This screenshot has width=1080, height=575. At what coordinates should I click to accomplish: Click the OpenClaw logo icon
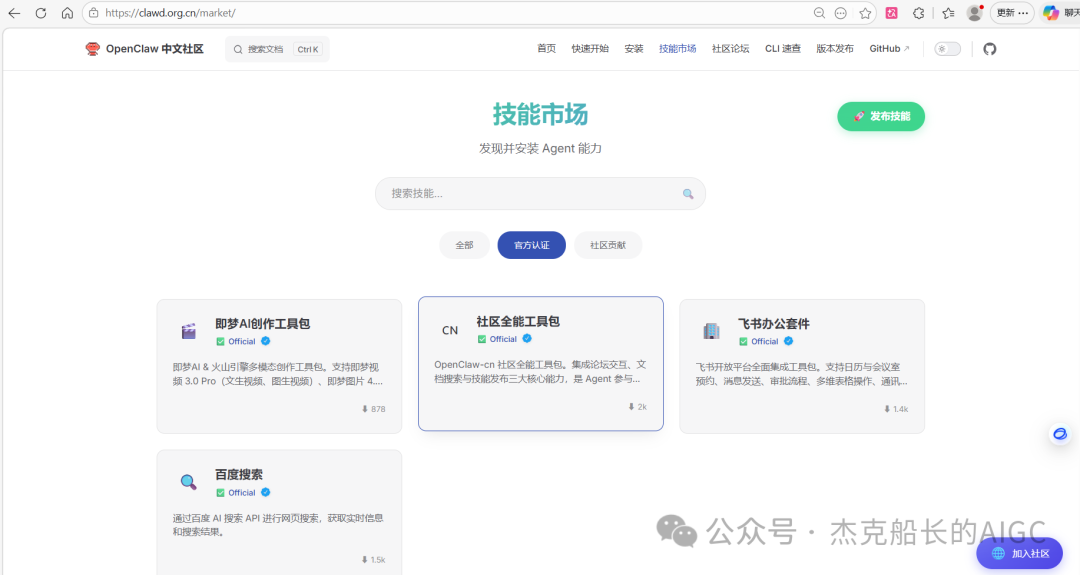92,49
